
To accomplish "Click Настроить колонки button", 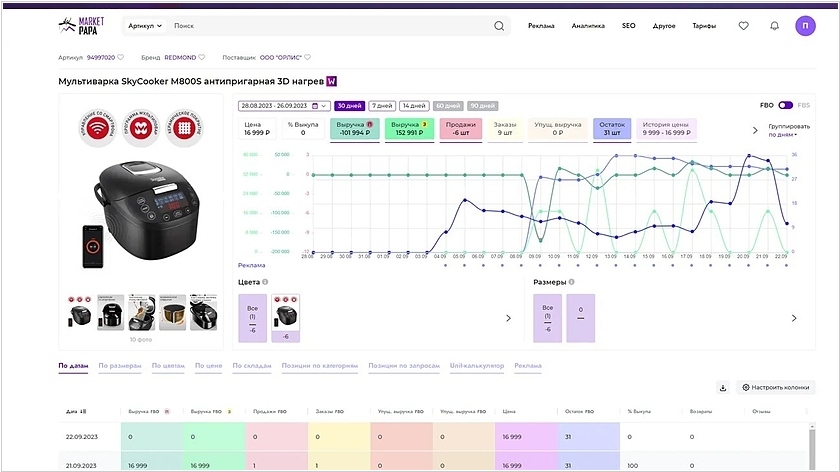I will click(776, 387).
